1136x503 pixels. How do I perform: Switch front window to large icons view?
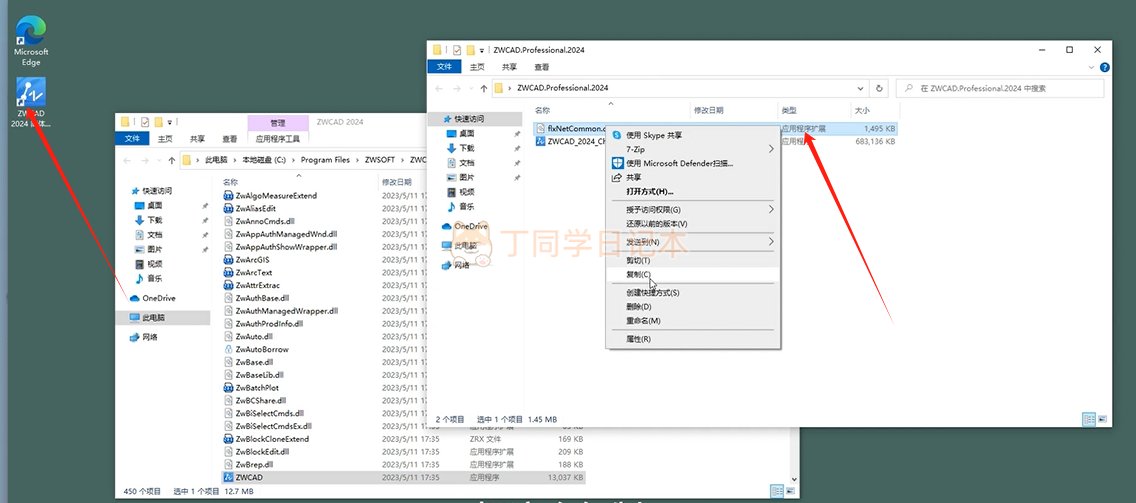pyautogui.click(x=1102, y=419)
